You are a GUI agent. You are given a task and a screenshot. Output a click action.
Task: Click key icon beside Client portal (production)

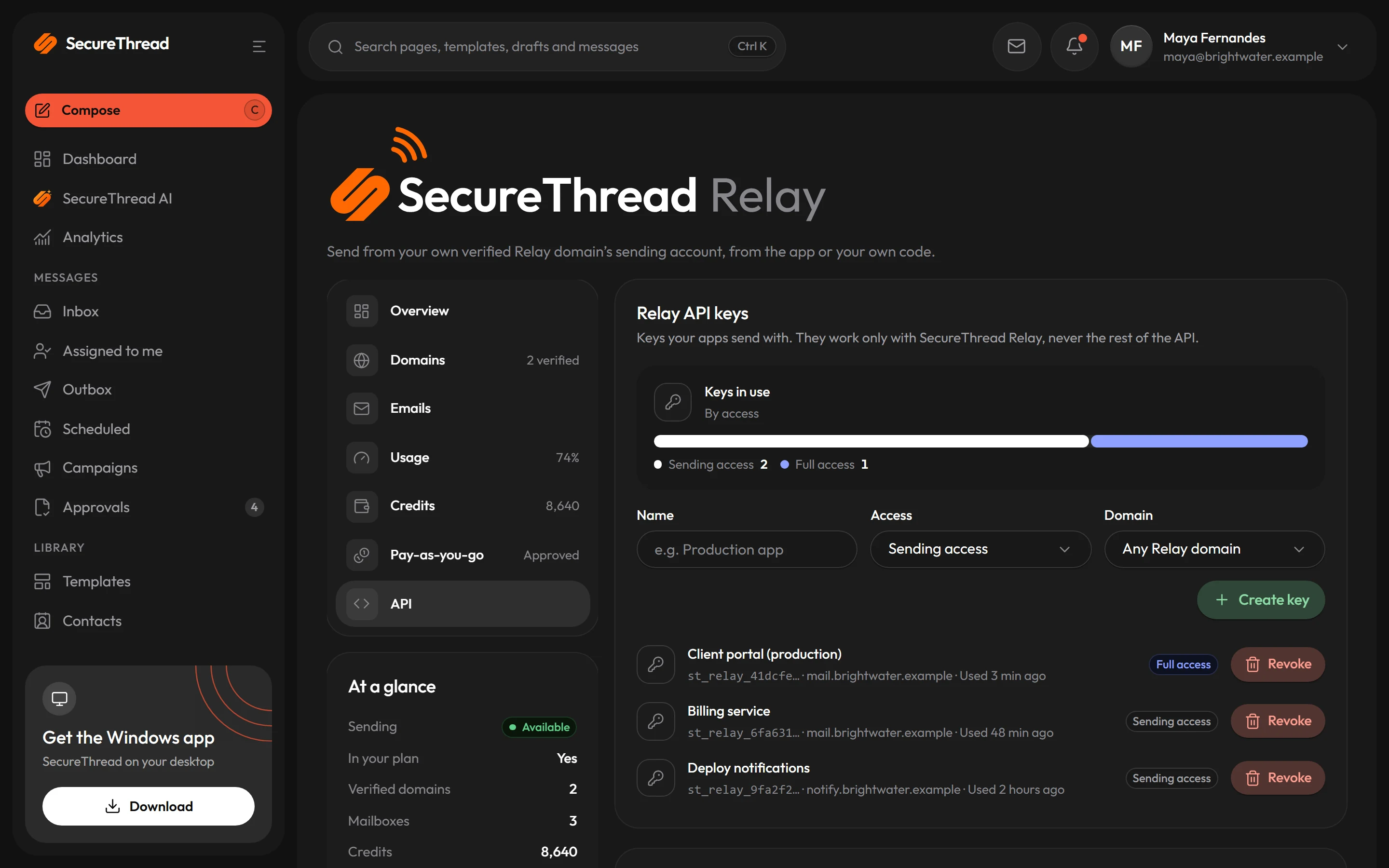(x=655, y=664)
